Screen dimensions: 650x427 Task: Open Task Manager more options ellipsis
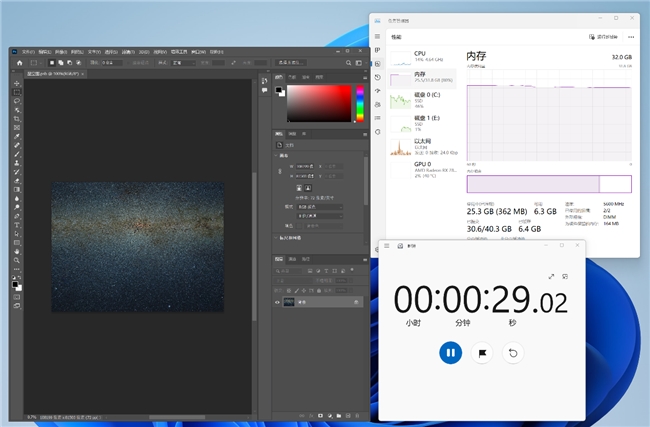click(631, 37)
